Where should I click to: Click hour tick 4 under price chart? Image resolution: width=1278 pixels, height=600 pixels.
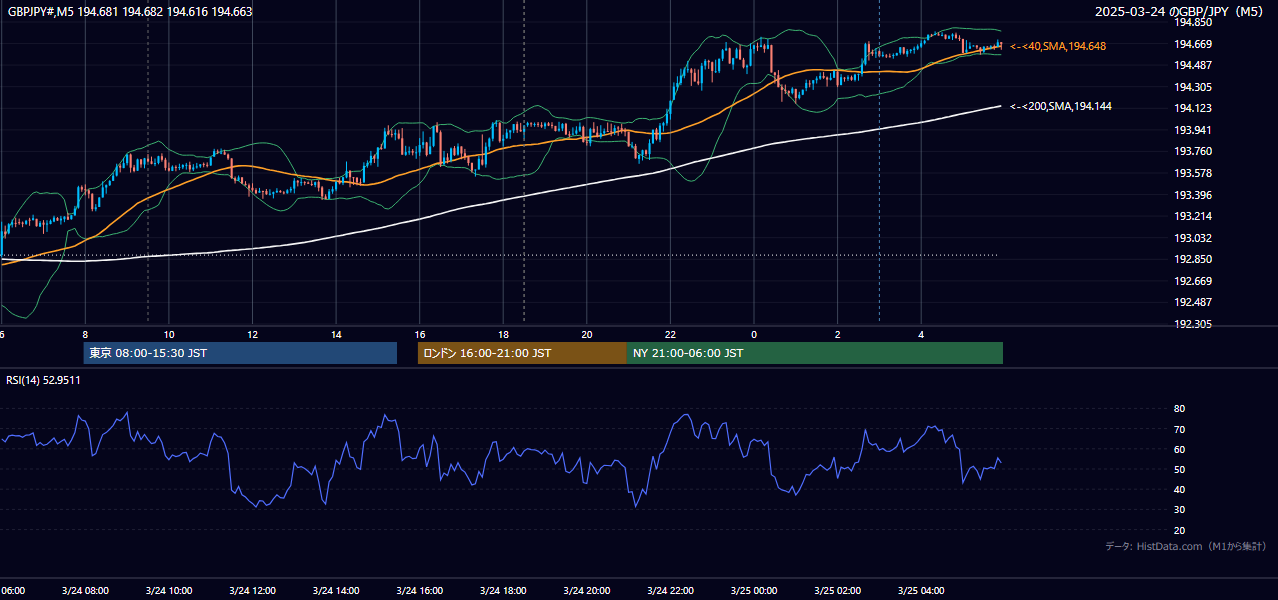coord(921,335)
